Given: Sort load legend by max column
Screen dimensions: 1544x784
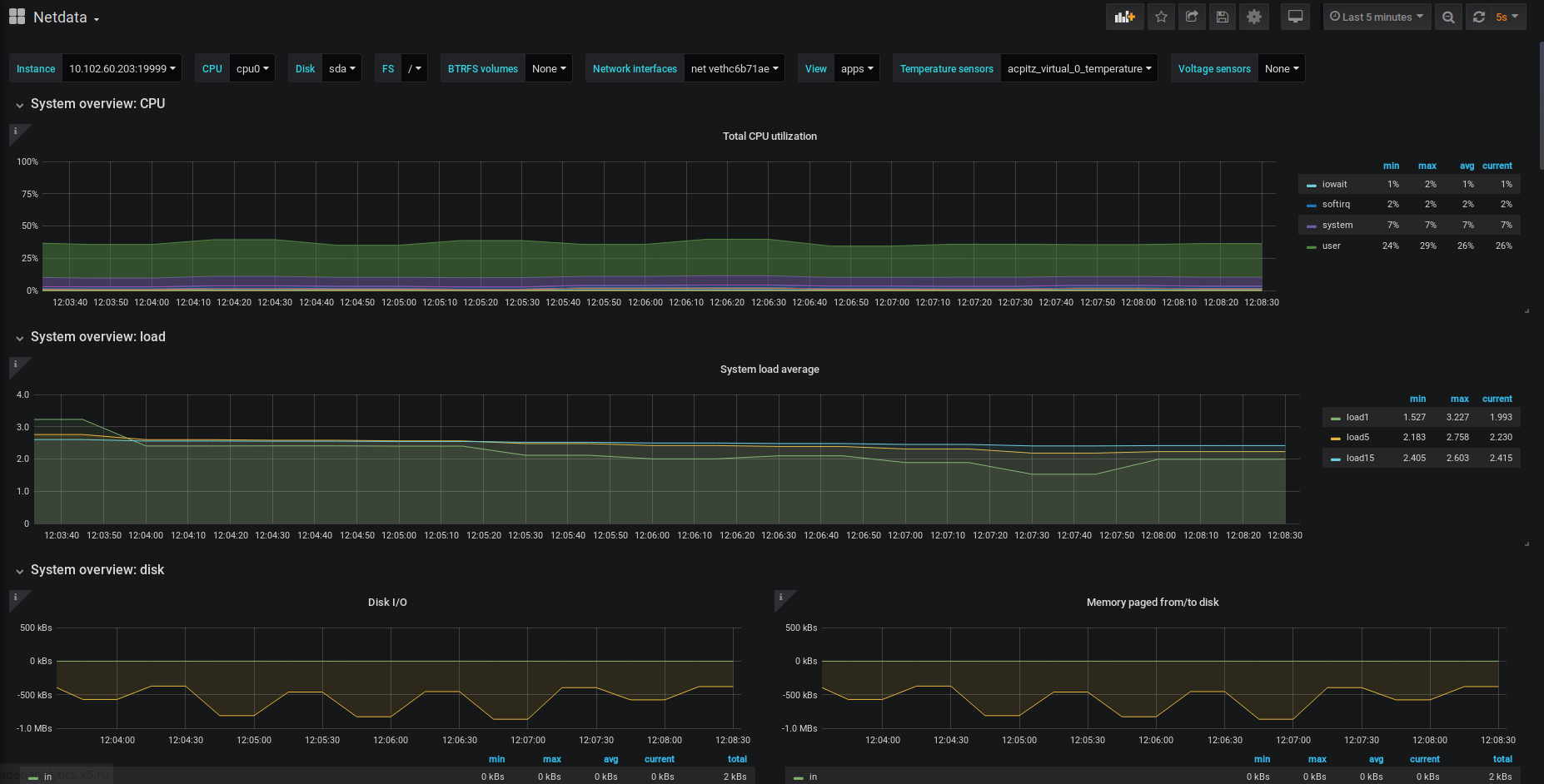Looking at the screenshot, I should coord(1460,399).
